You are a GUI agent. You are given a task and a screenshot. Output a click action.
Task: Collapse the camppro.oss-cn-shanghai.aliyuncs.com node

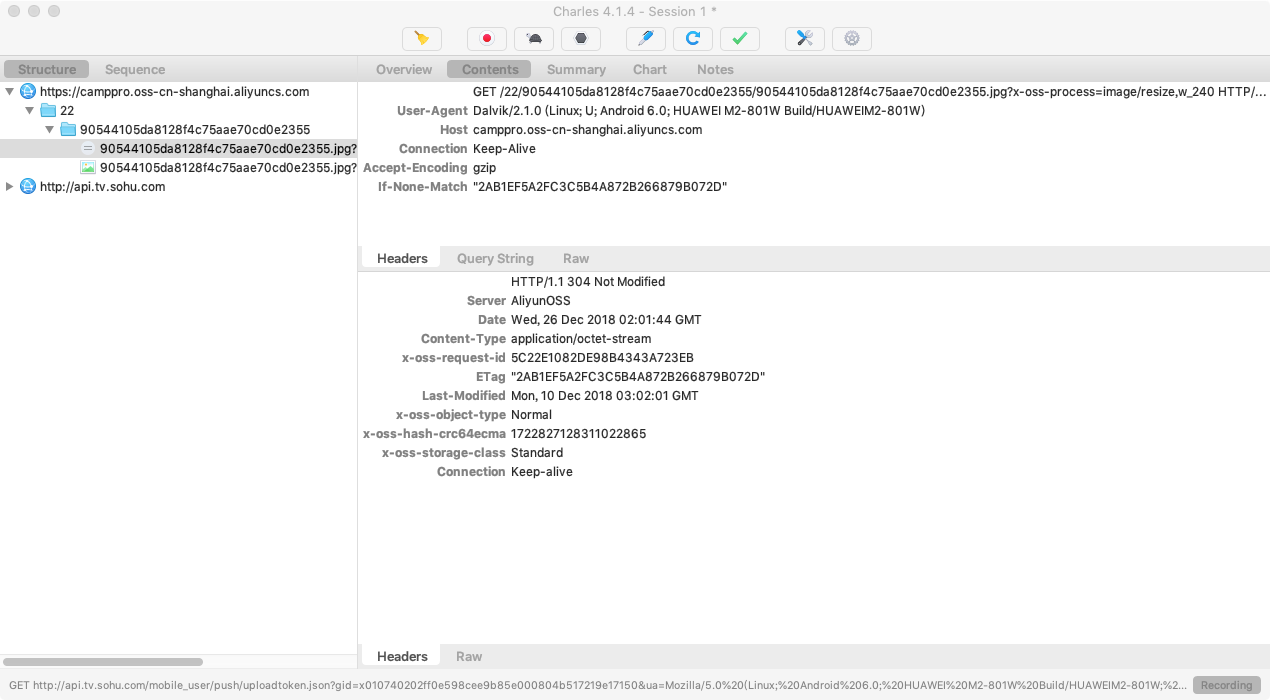click(10, 90)
